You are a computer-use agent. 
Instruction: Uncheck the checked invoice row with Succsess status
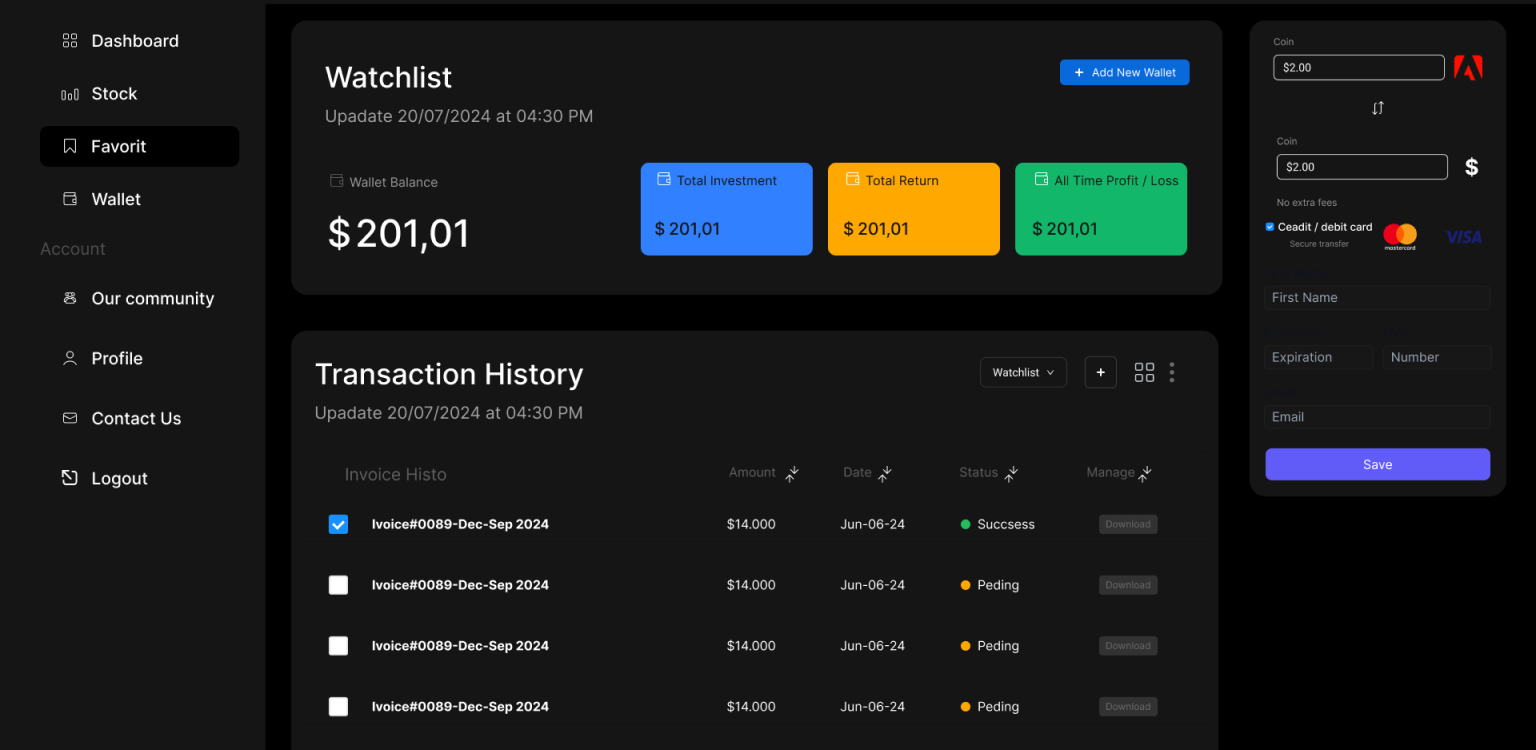point(339,524)
